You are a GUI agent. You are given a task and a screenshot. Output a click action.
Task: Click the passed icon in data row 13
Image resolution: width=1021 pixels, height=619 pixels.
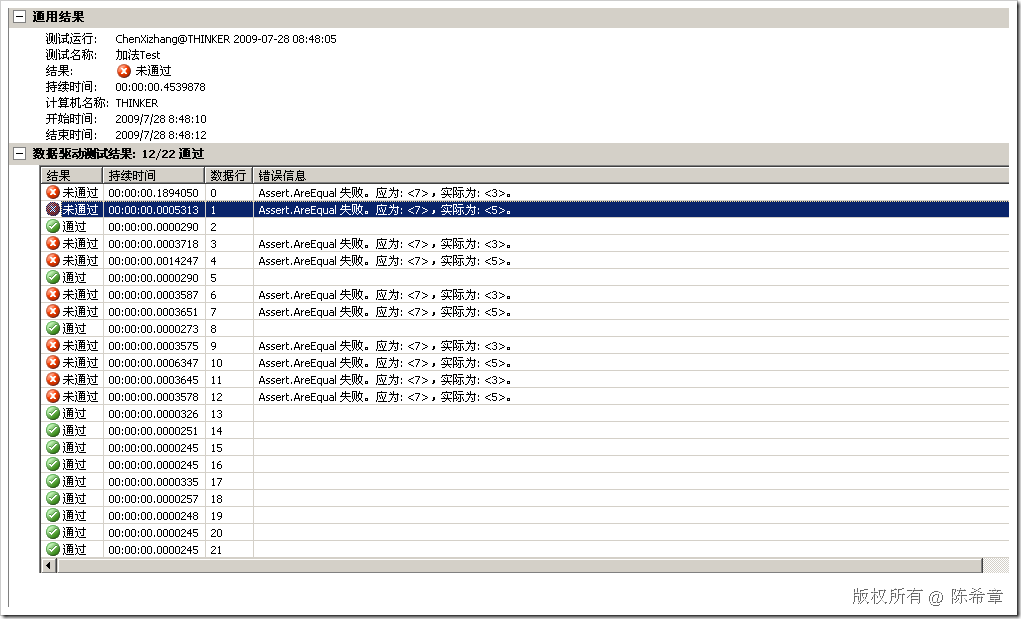(53, 414)
